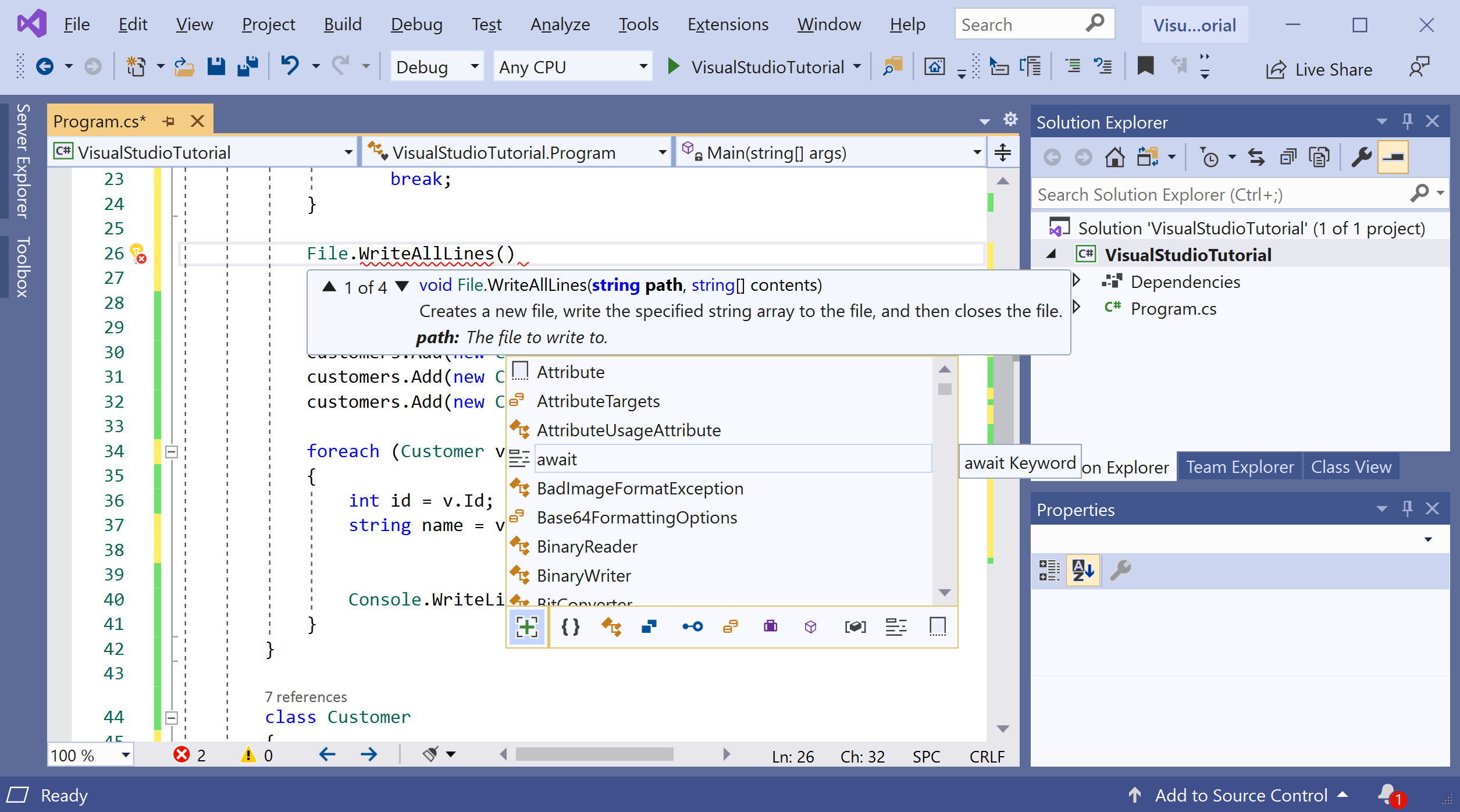This screenshot has width=1460, height=812.
Task: Switch to the Class View tab
Action: pyautogui.click(x=1351, y=466)
